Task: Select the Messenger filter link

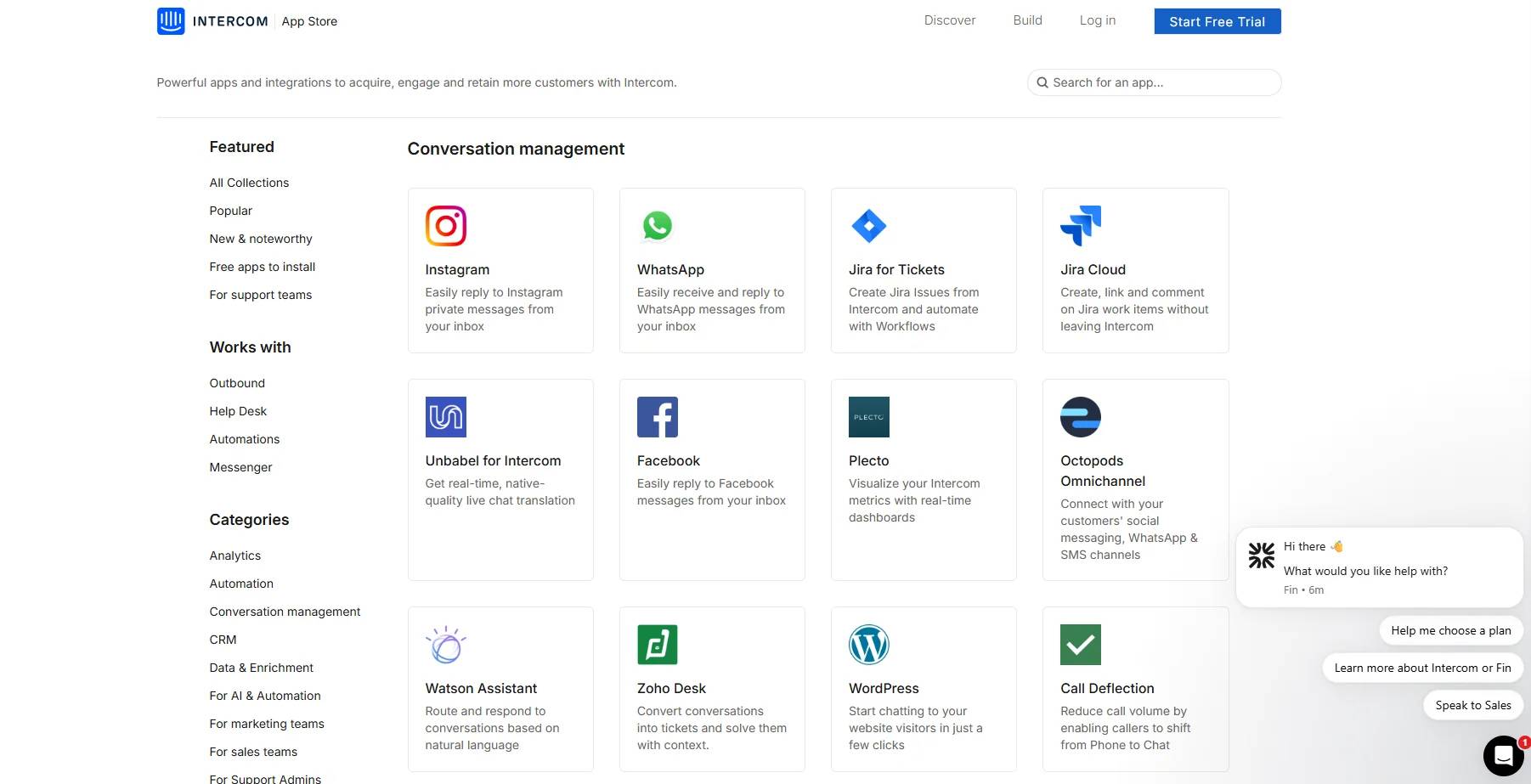Action: click(241, 467)
